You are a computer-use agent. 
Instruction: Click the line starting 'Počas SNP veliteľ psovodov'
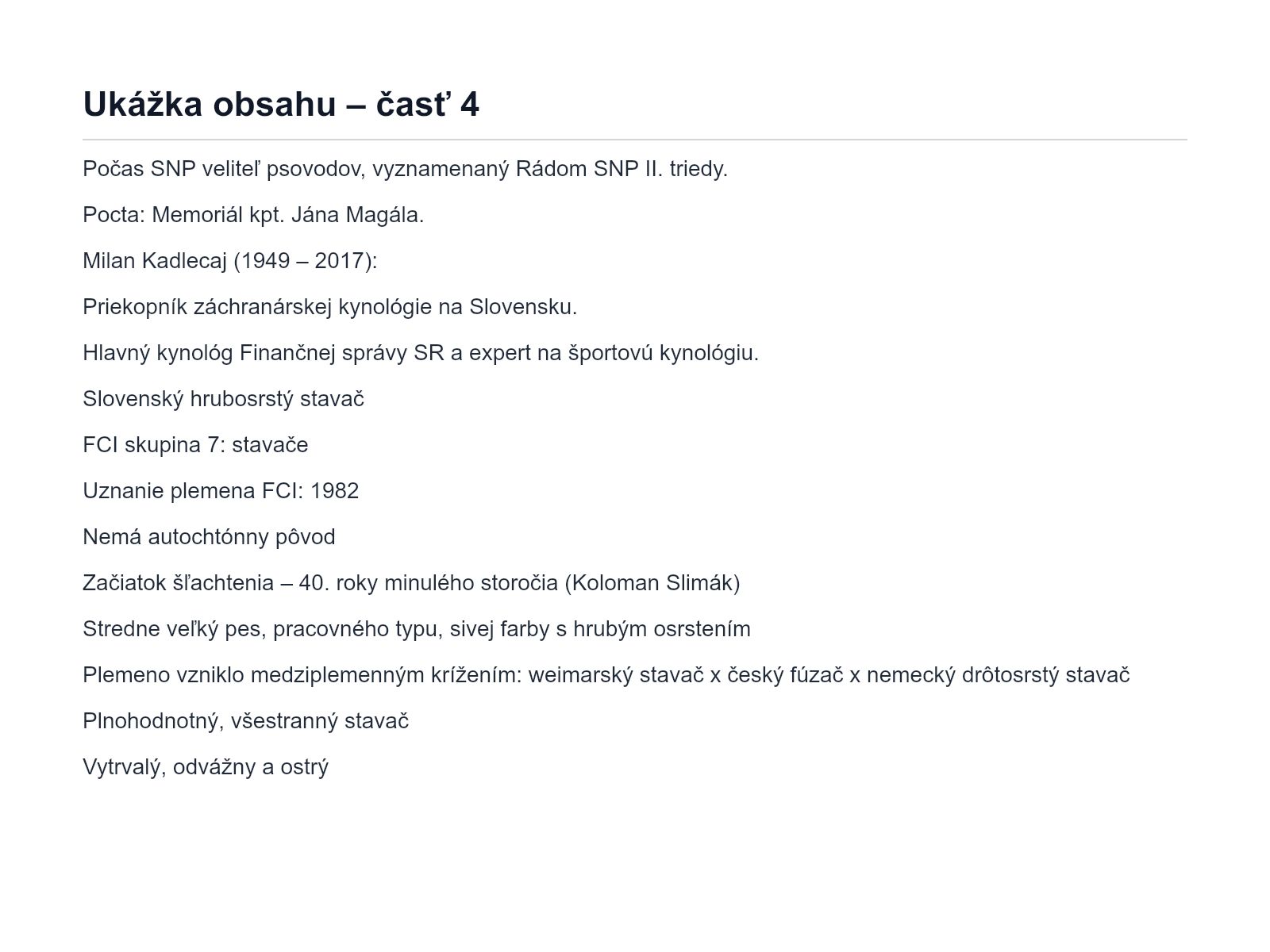[x=406, y=169]
